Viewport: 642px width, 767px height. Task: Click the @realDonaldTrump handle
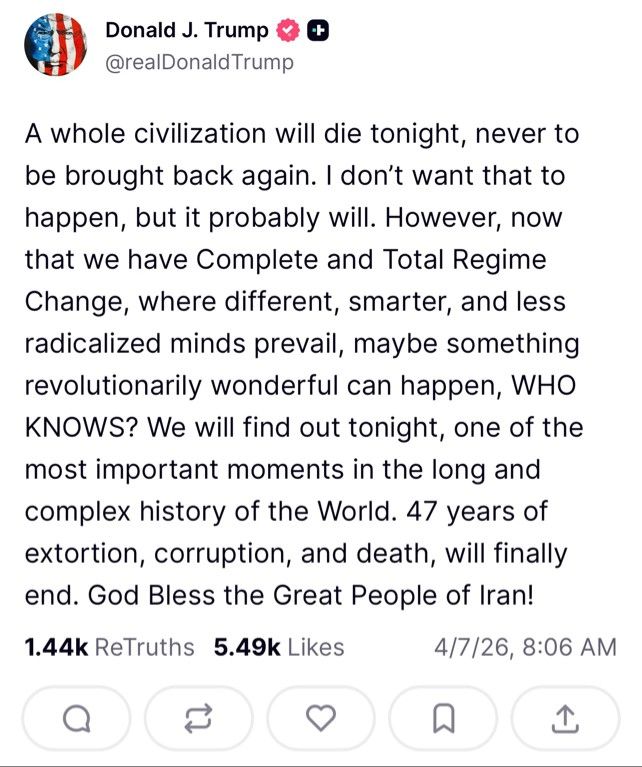tap(200, 63)
